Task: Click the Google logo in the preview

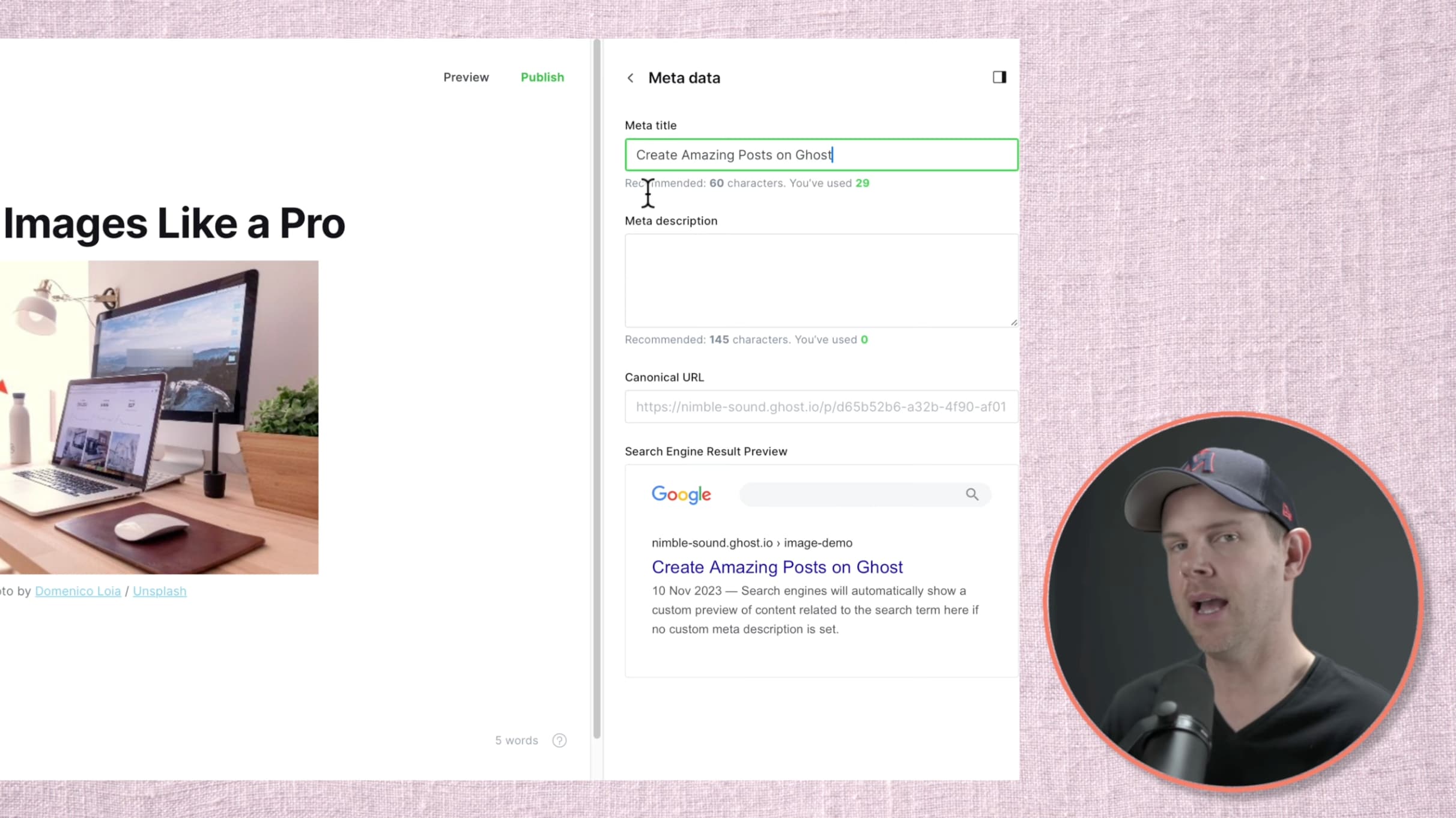Action: pos(681,494)
